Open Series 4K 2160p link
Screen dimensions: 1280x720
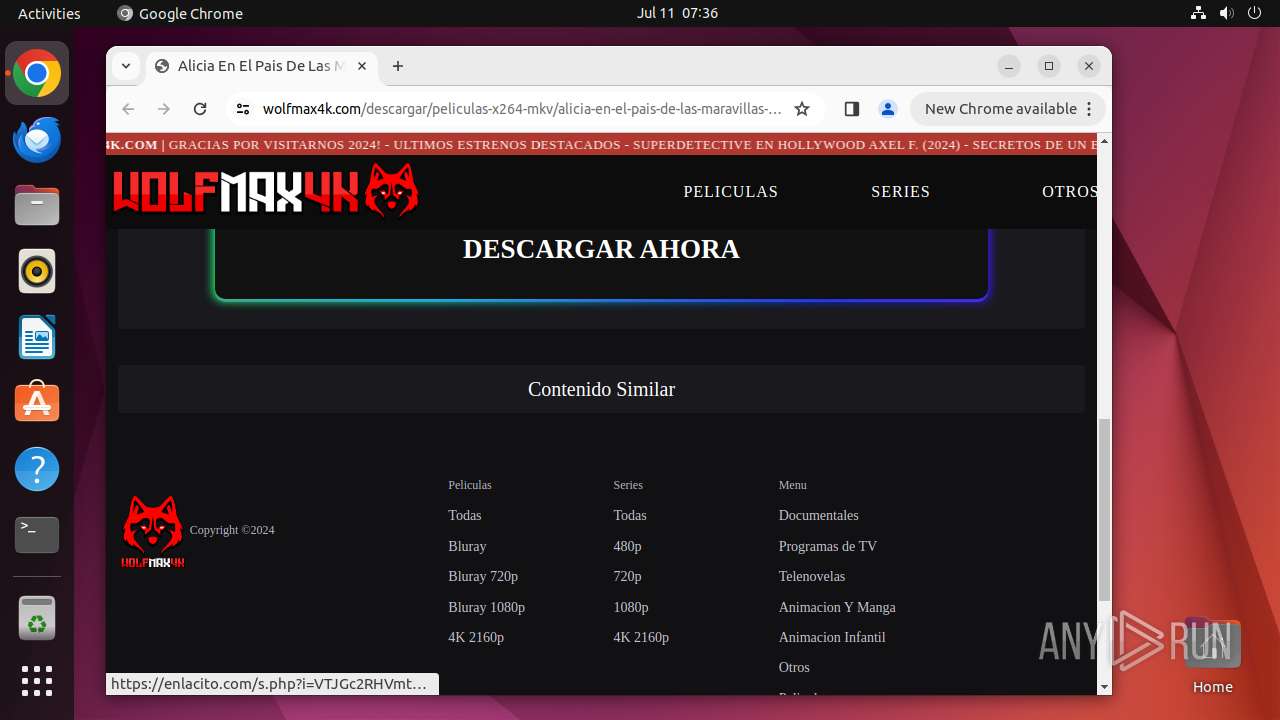click(641, 638)
